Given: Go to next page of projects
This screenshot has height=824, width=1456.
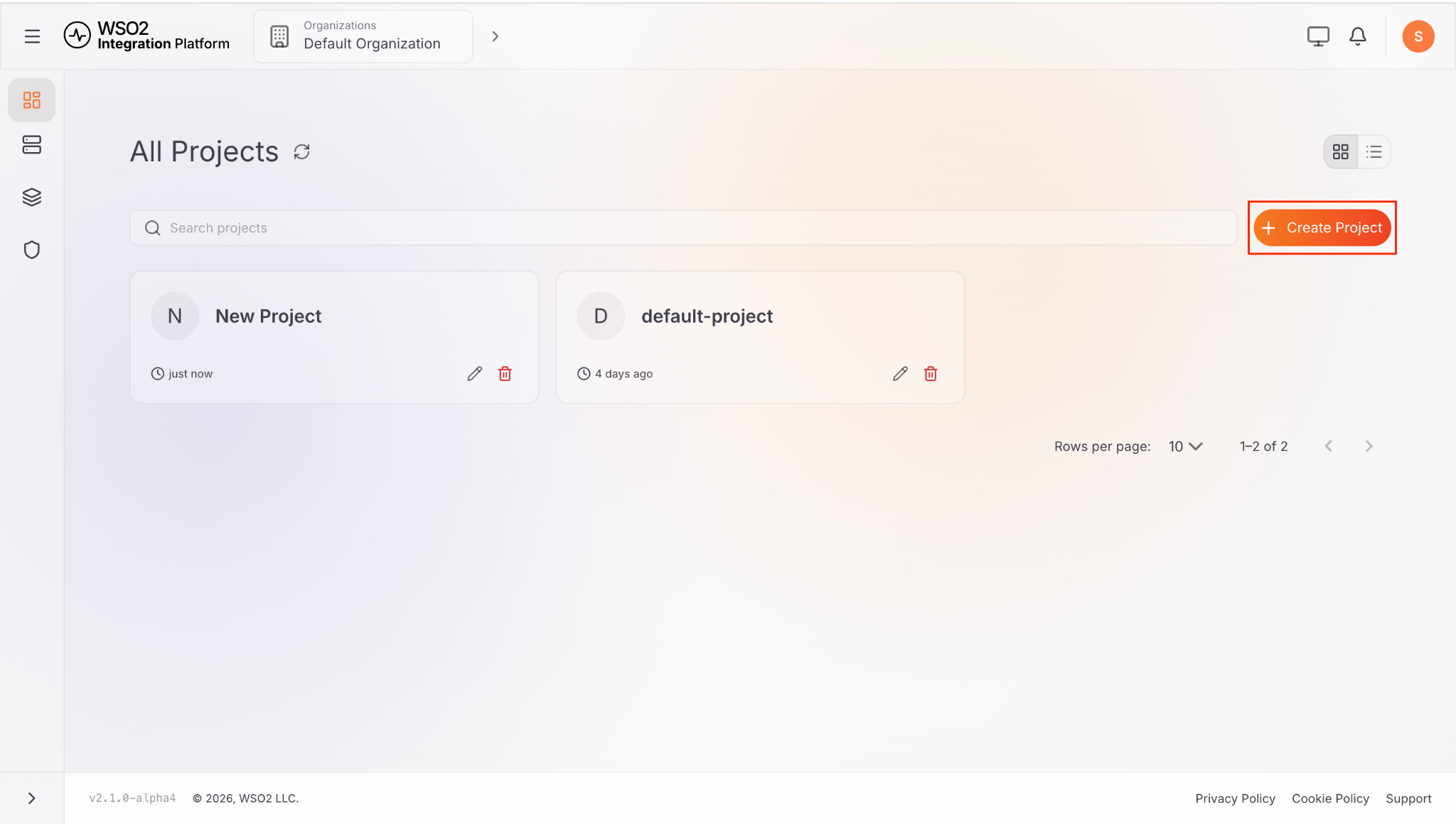Looking at the screenshot, I should click(x=1369, y=446).
